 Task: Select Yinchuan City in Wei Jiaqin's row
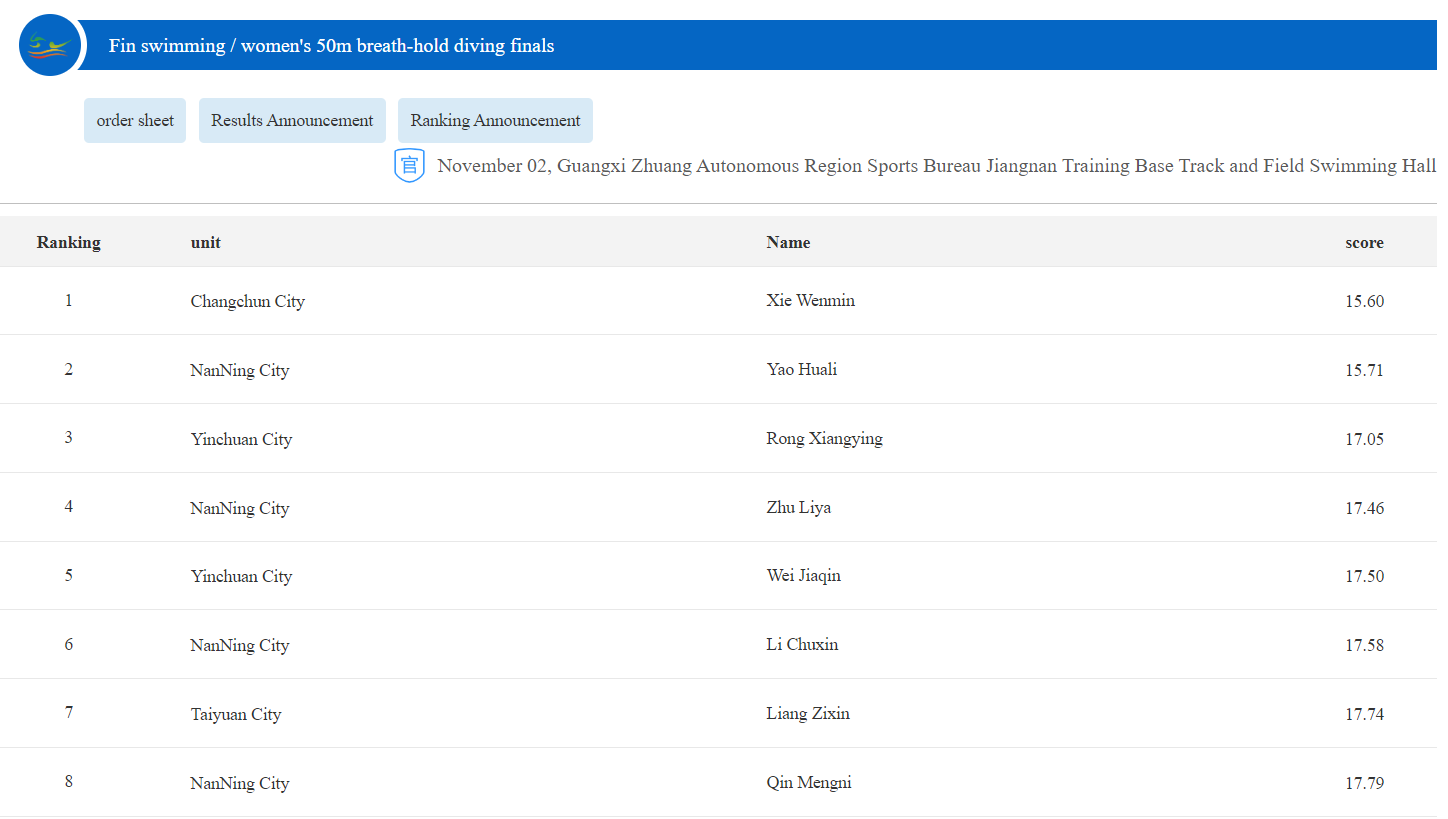pos(241,576)
